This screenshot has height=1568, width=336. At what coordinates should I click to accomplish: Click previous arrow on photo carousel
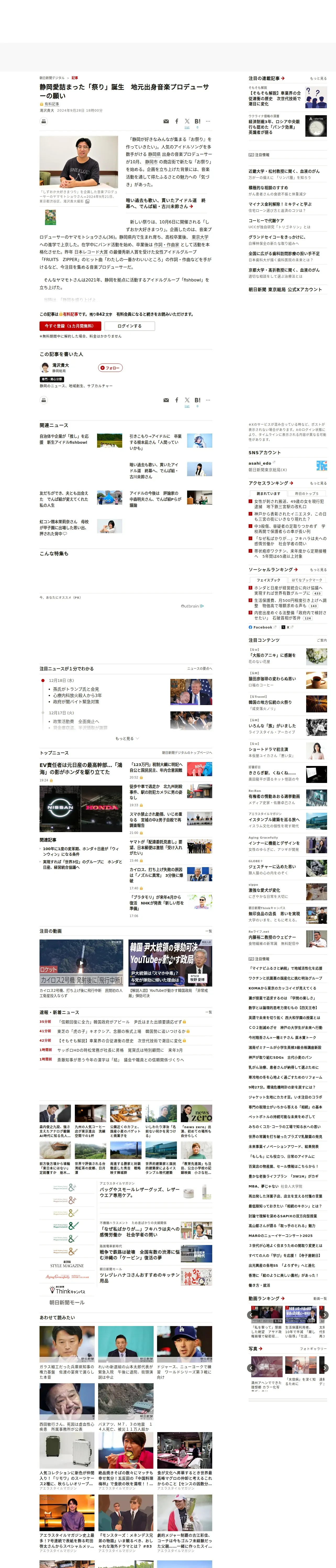(x=251, y=1368)
